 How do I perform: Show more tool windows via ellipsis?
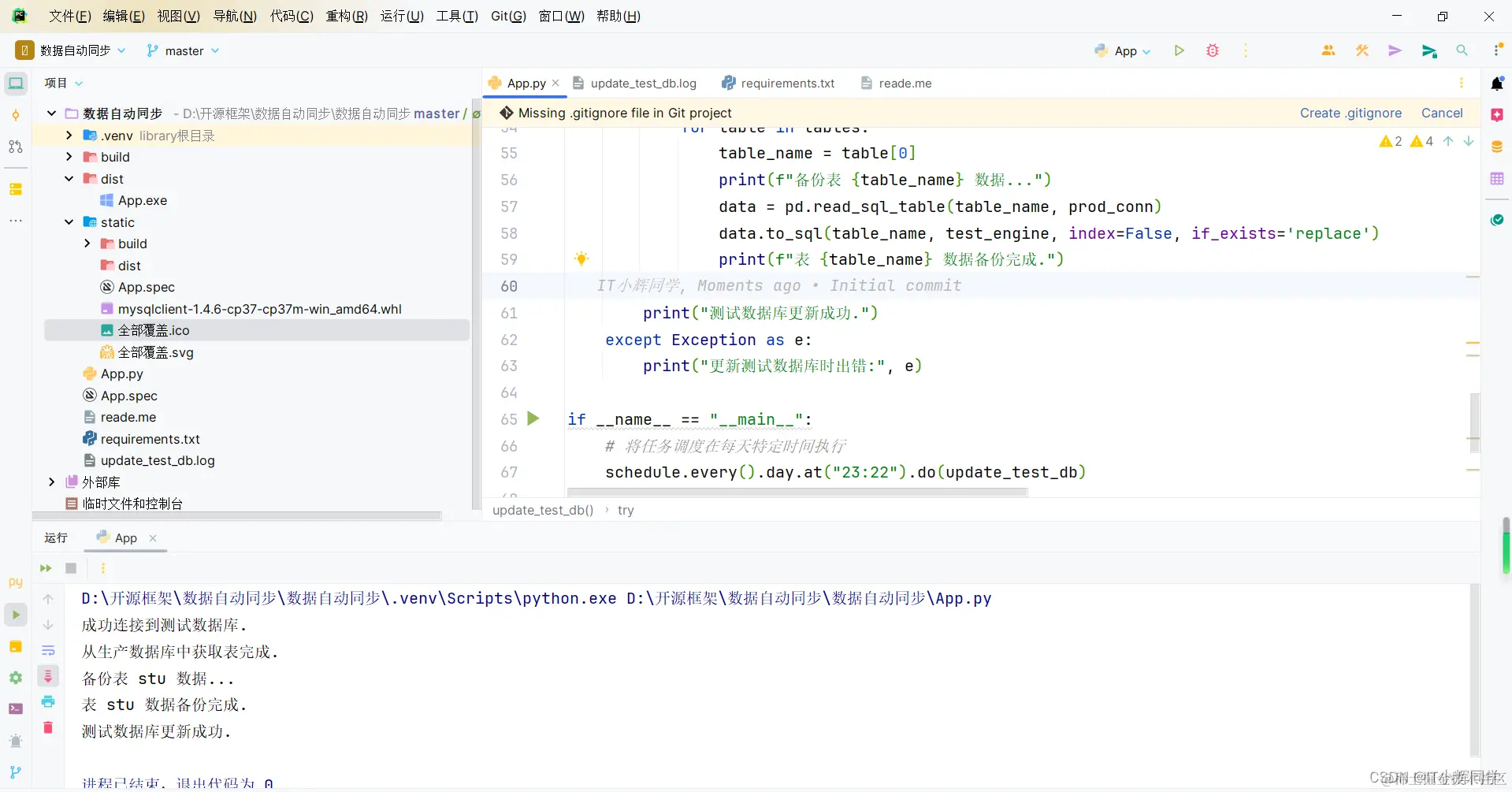pyautogui.click(x=16, y=221)
